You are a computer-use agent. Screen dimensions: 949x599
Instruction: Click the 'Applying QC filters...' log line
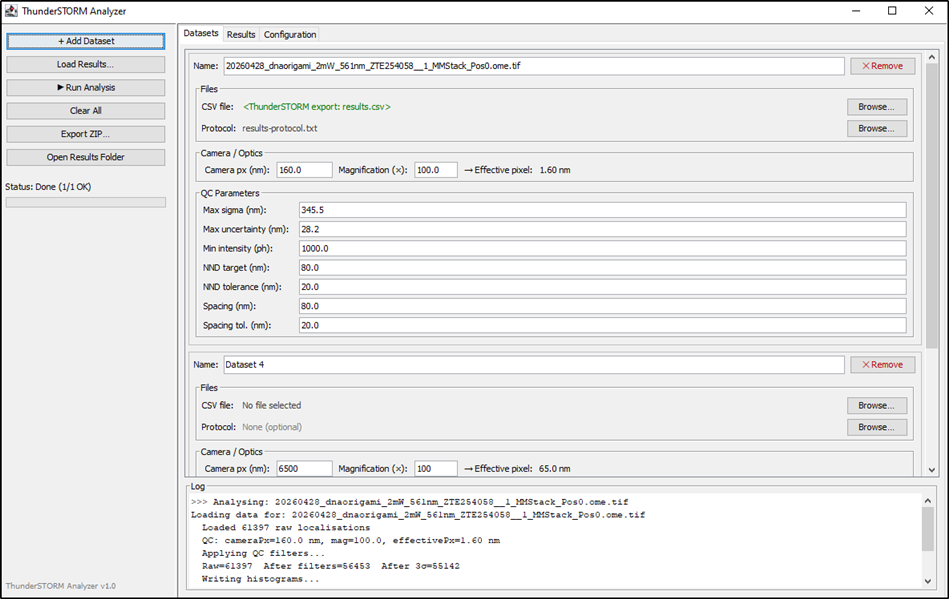click(263, 554)
